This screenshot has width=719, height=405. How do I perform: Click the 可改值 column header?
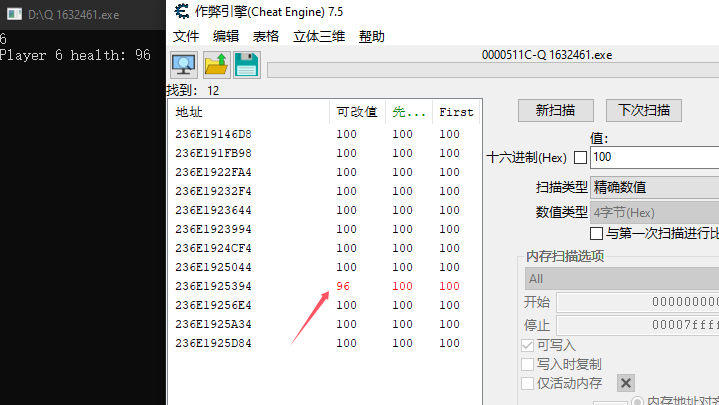click(x=357, y=112)
